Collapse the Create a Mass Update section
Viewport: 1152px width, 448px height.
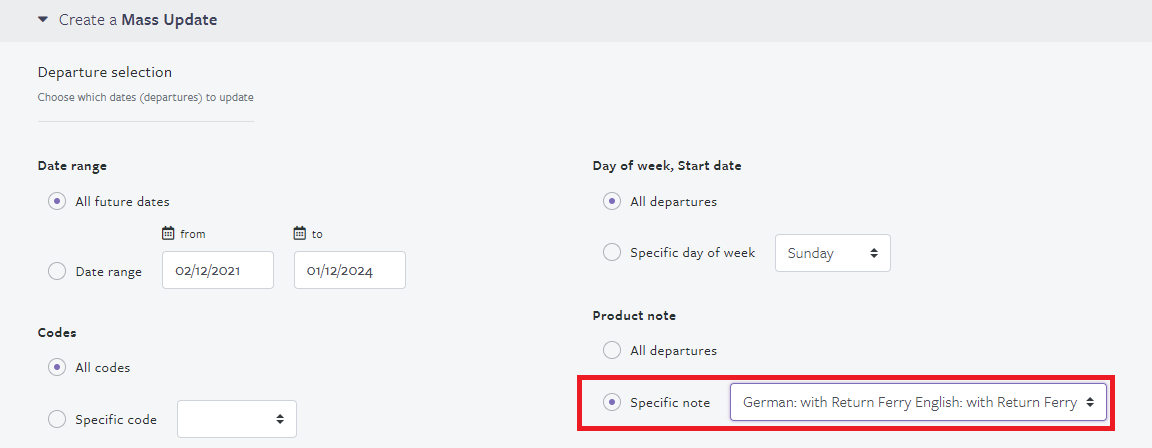[43, 19]
